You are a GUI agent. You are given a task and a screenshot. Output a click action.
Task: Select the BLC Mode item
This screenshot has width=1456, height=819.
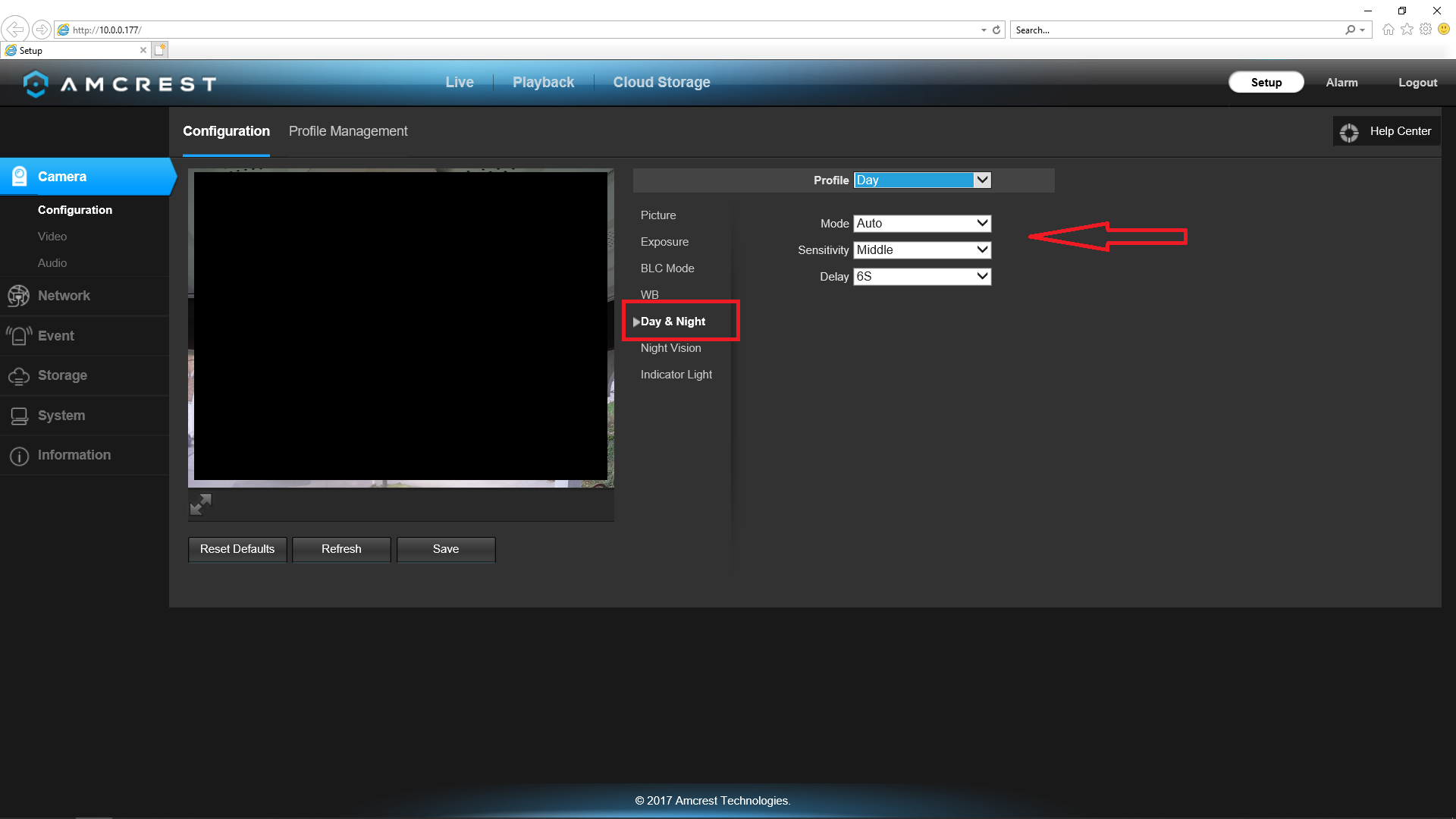[667, 268]
